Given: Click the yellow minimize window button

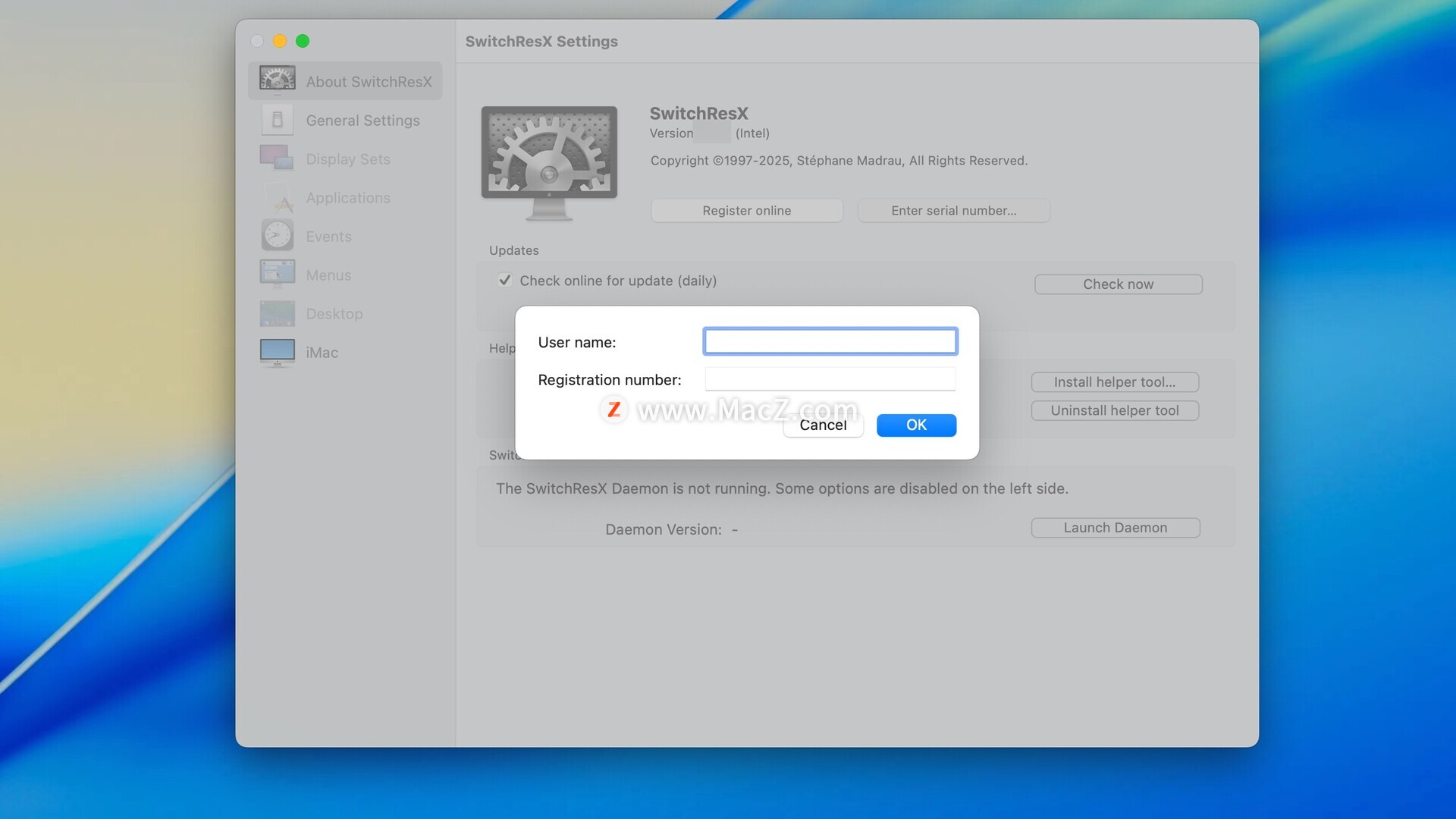Looking at the screenshot, I should 280,41.
